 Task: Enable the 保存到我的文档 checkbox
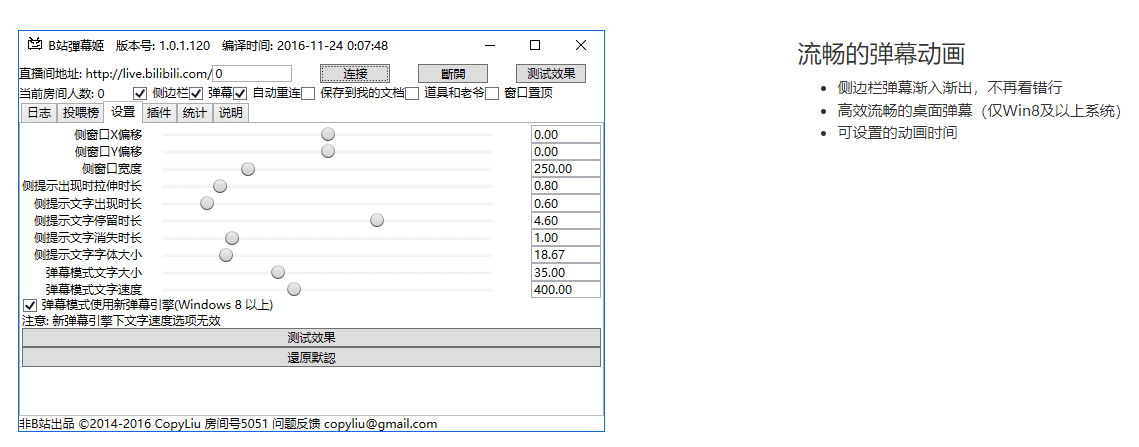click(308, 93)
